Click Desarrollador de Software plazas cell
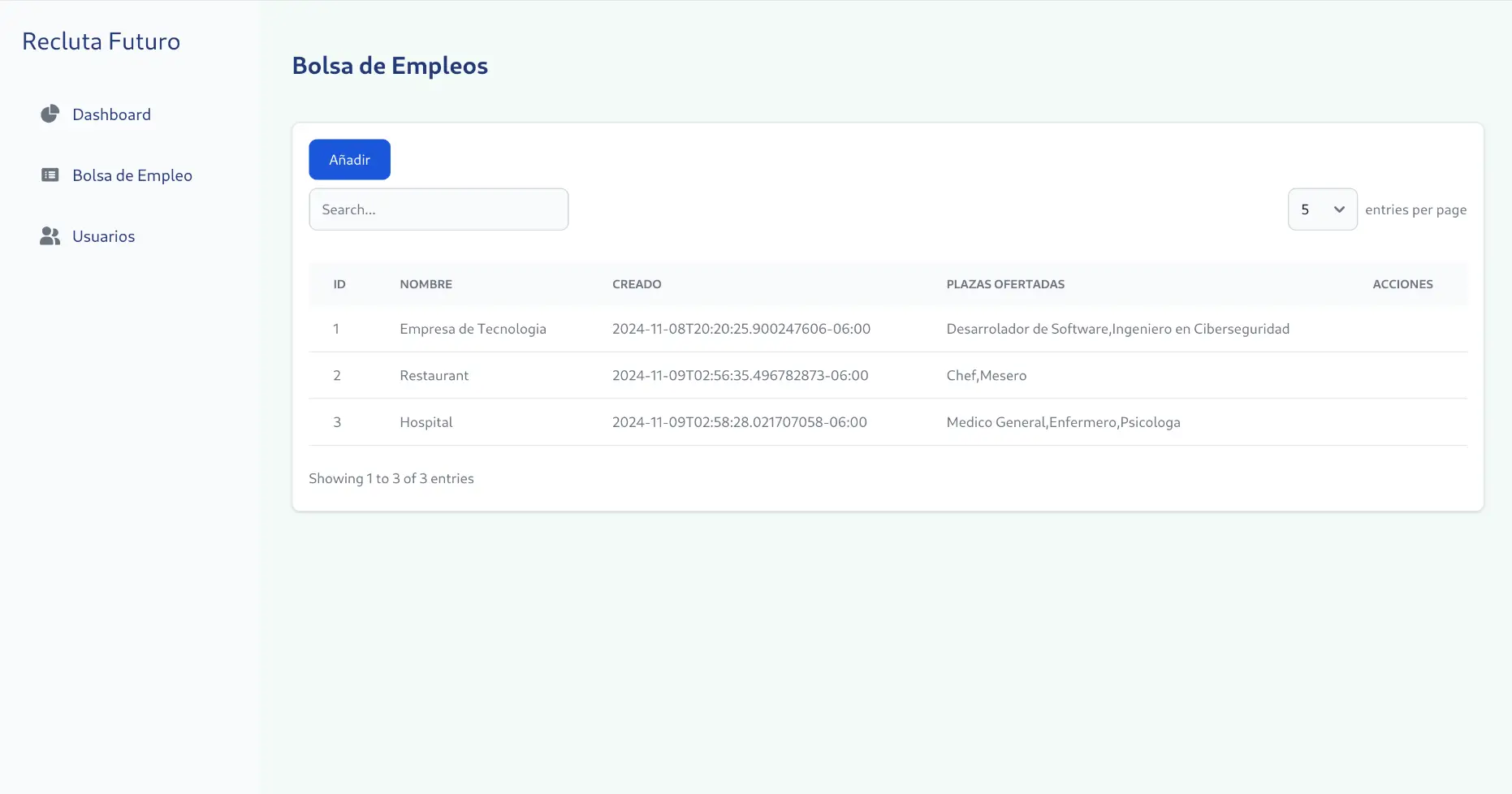Screen dimensions: 1512x794 (x=1117, y=329)
